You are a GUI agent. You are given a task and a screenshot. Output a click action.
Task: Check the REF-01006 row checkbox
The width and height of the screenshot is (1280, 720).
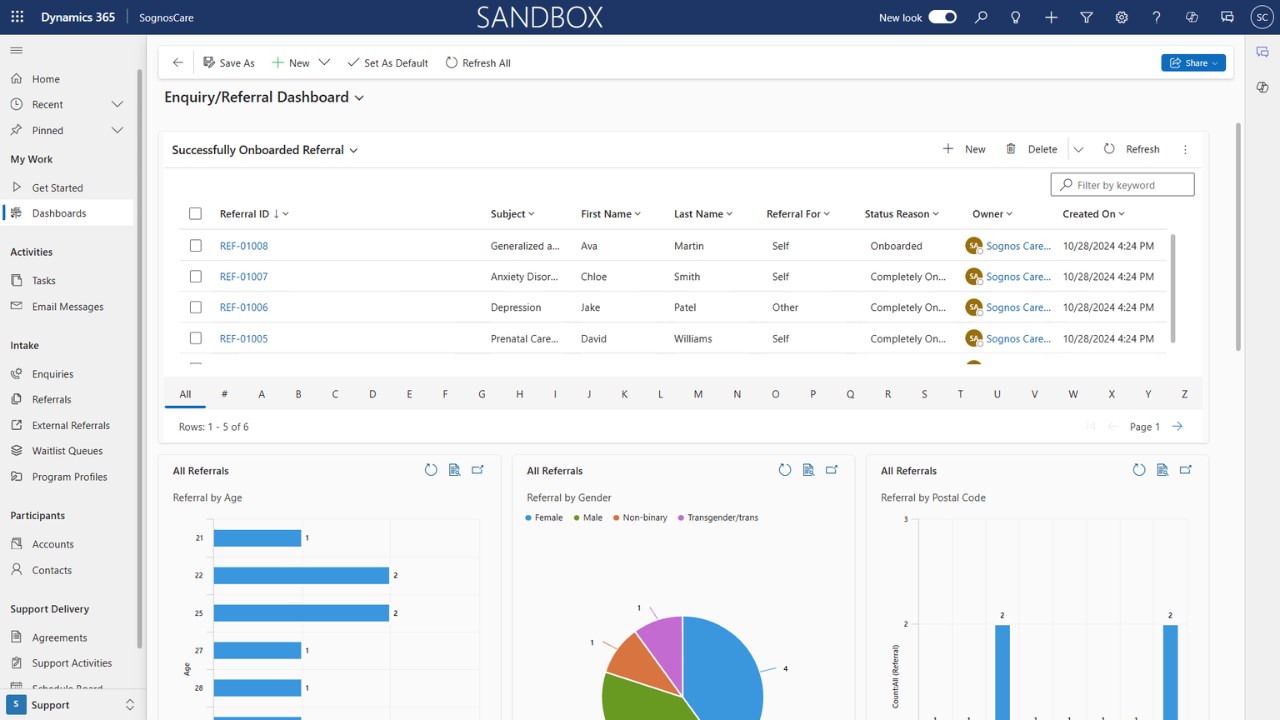(x=195, y=307)
